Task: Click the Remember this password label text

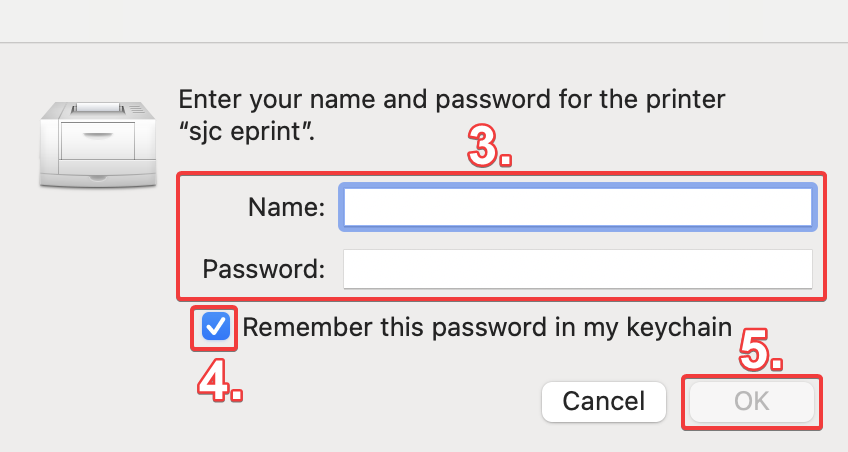Action: click(x=487, y=327)
